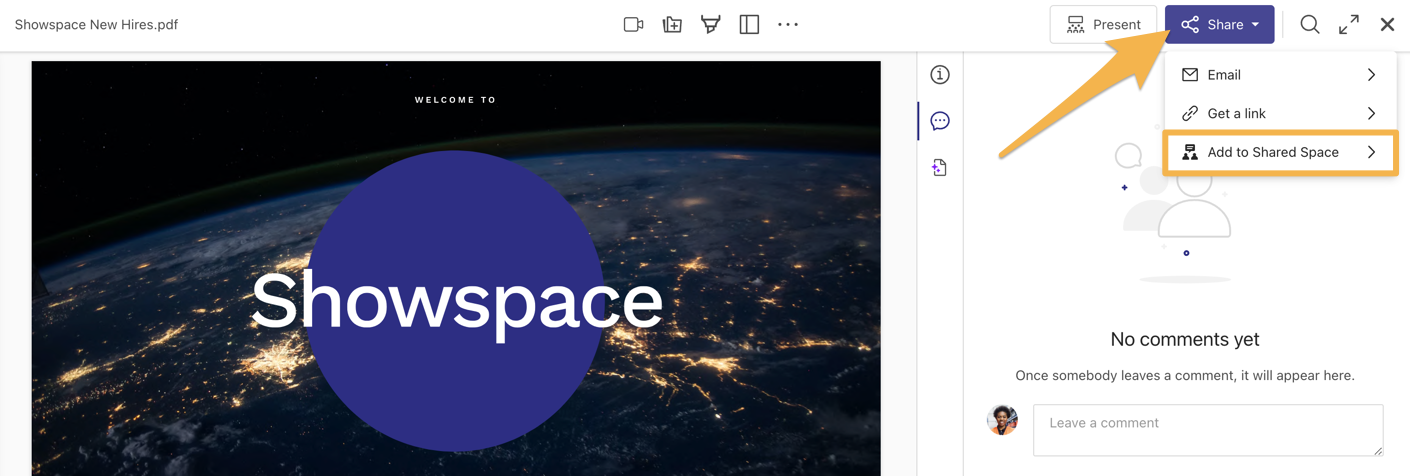The height and width of the screenshot is (476, 1410).
Task: Expand the Email submenu chevron
Action: [1371, 75]
